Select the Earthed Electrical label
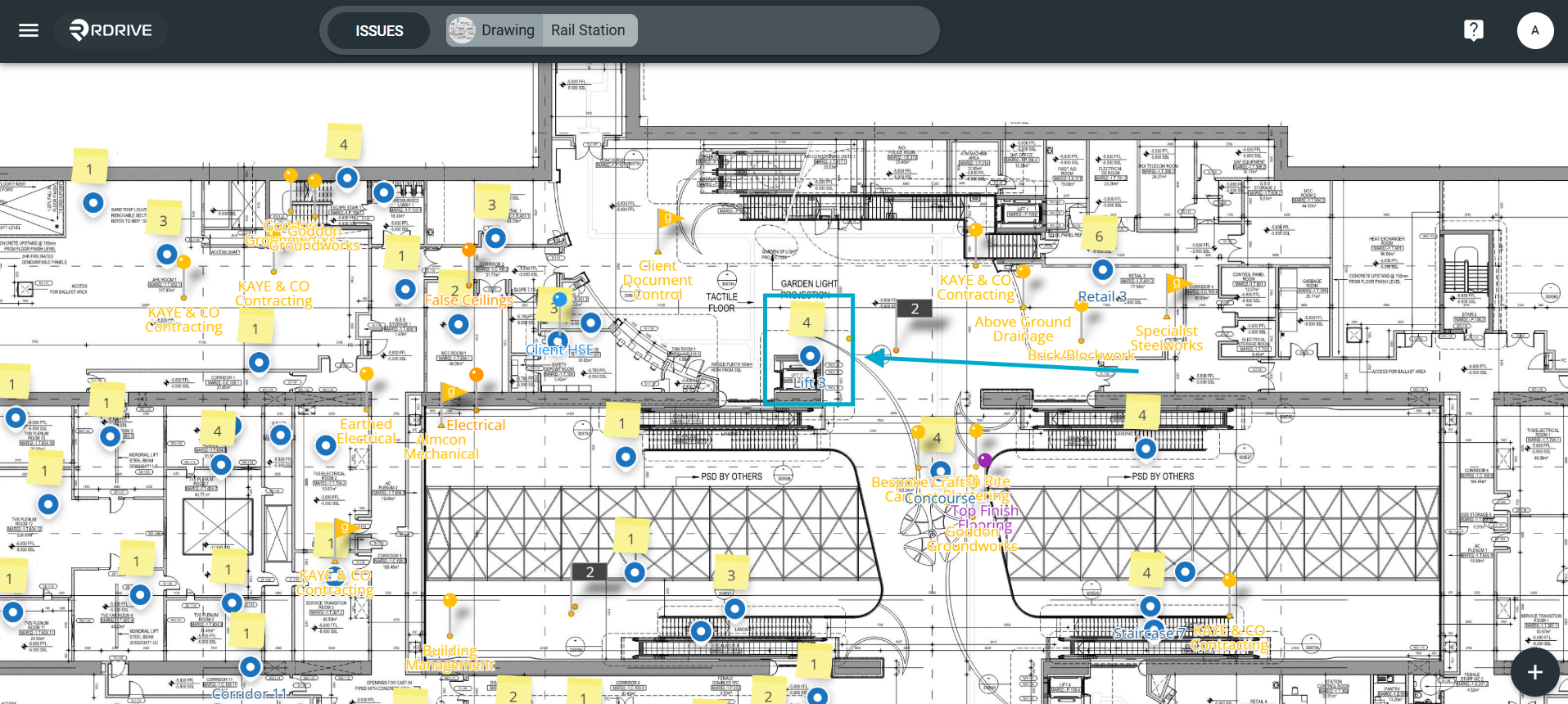This screenshot has height=704, width=1568. pyautogui.click(x=366, y=431)
